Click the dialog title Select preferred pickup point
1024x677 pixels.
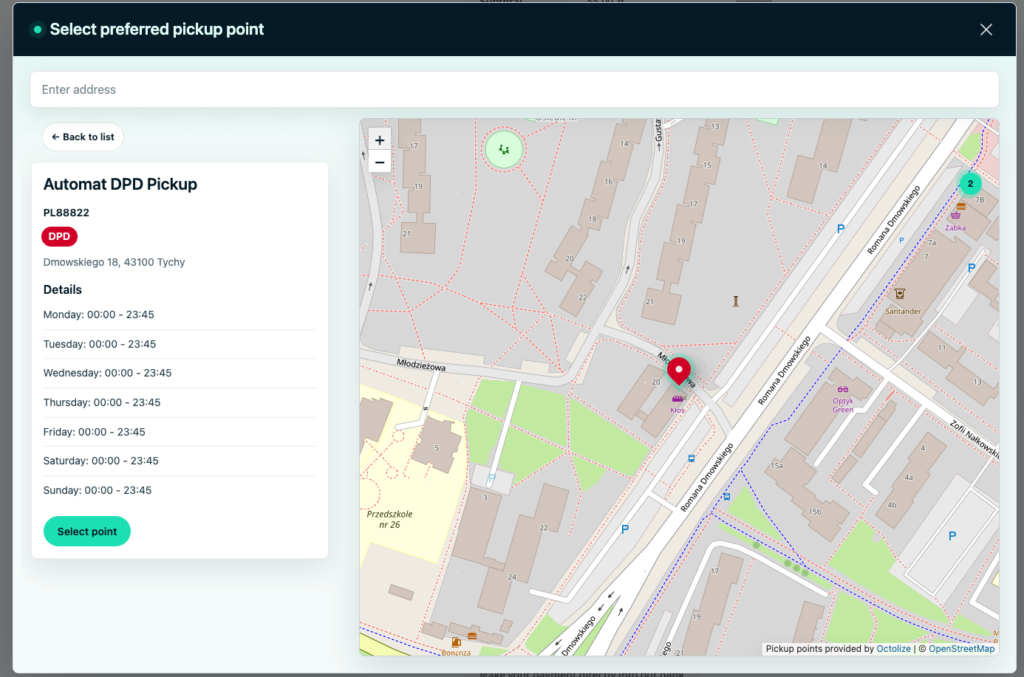157,29
